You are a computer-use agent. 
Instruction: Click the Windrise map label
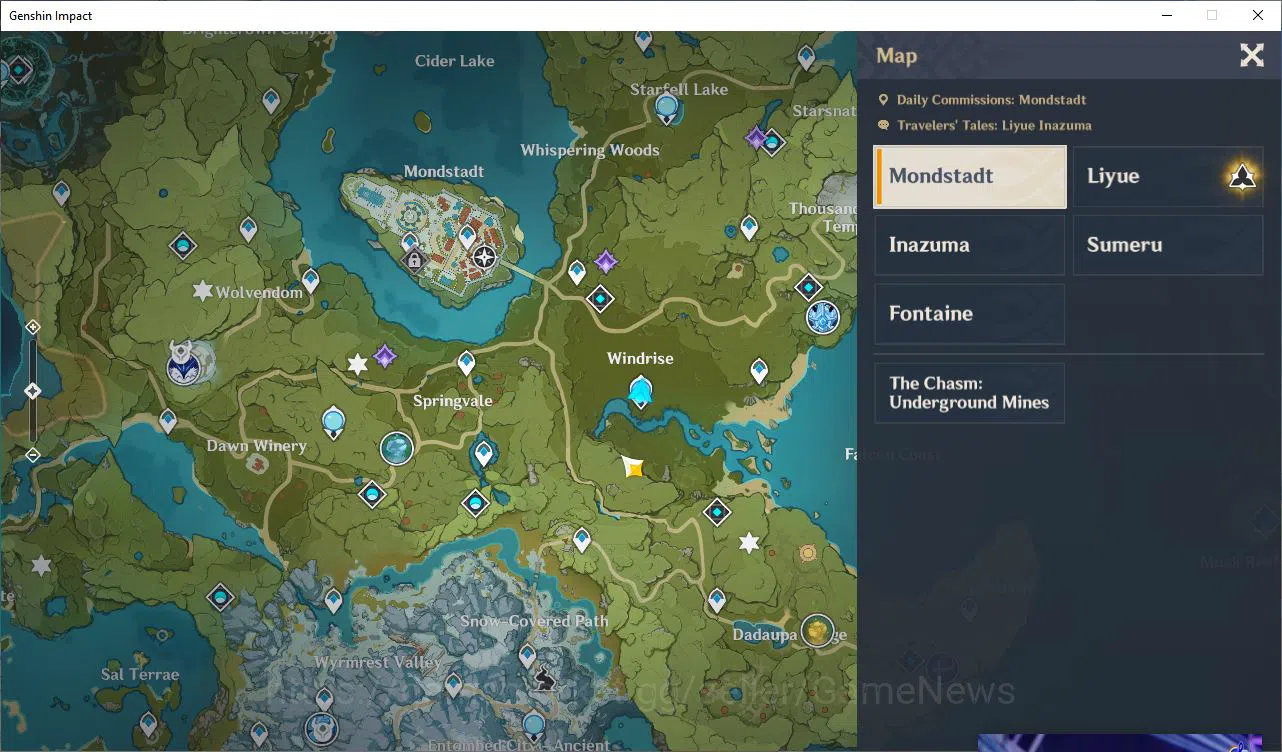click(x=640, y=358)
